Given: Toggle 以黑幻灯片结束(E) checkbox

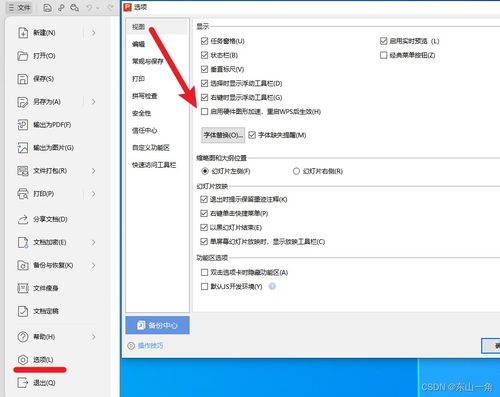Looking at the screenshot, I should (x=204, y=227).
